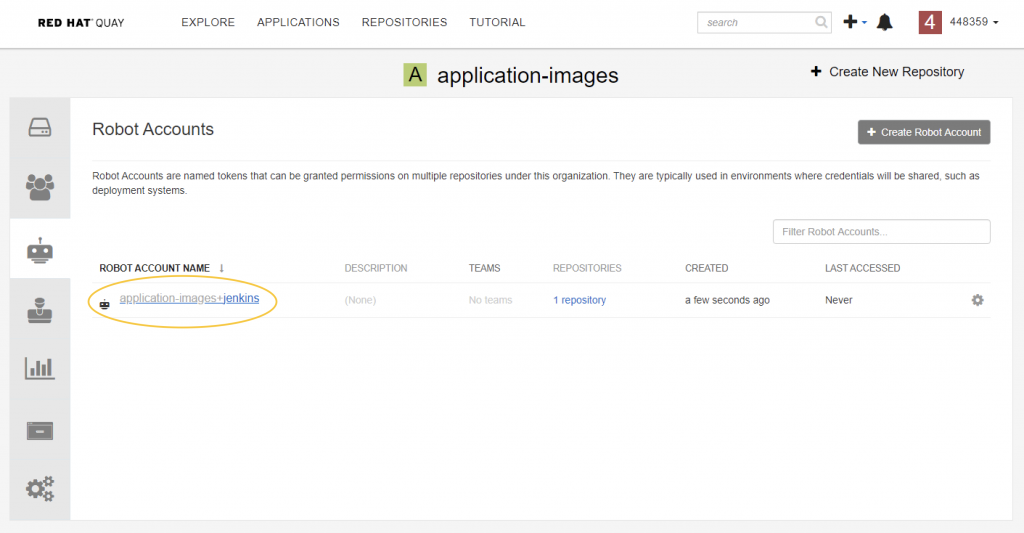Viewport: 1024px width, 533px height.
Task: Sort by the Description column header
Action: click(x=376, y=268)
